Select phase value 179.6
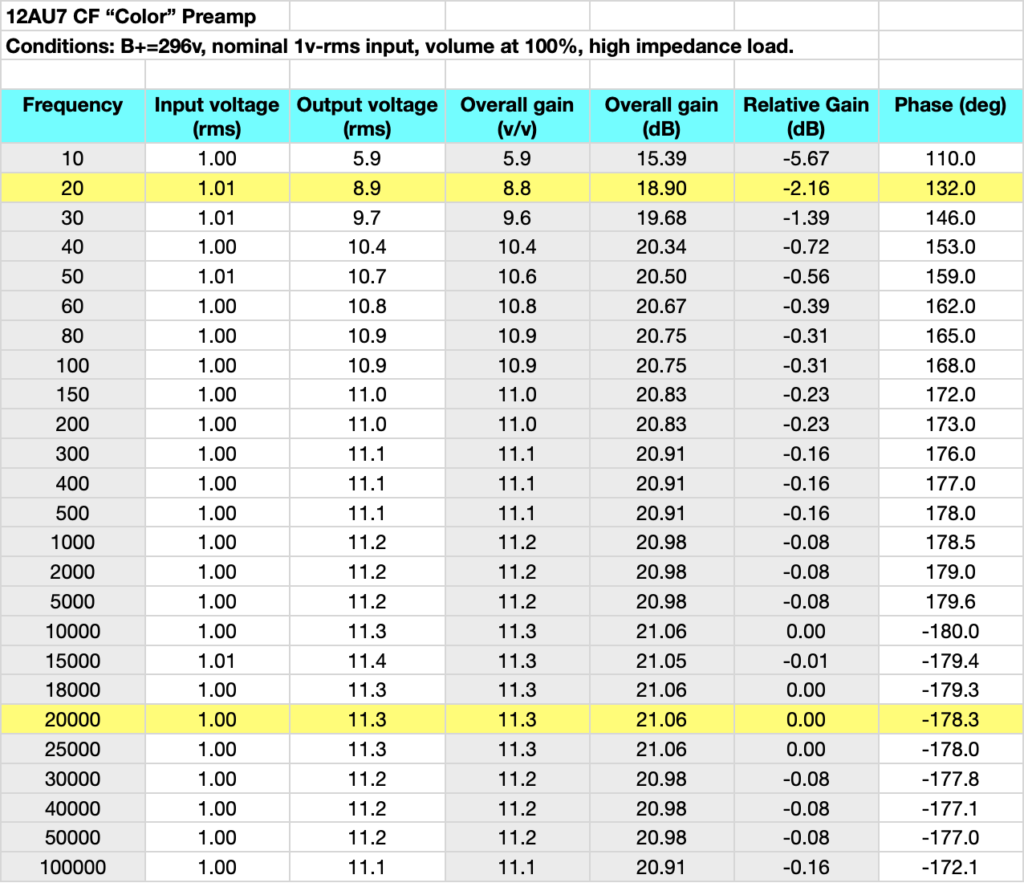This screenshot has height=883, width=1024. [x=951, y=602]
